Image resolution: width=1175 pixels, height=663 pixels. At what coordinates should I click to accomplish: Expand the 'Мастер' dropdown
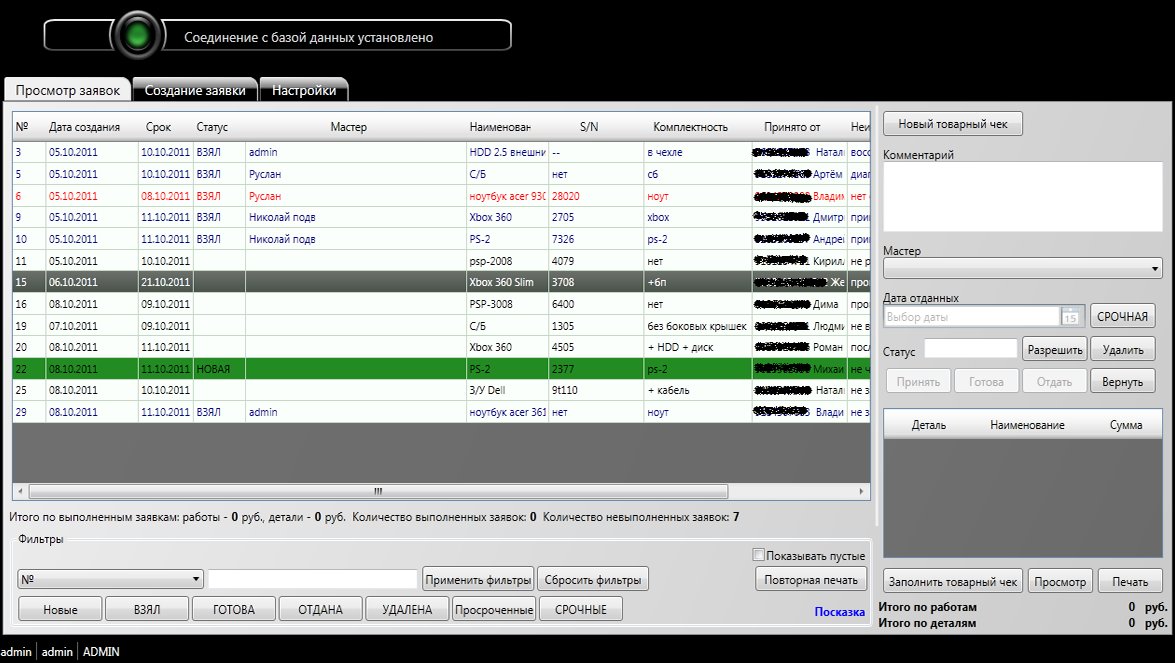click(x=1156, y=269)
